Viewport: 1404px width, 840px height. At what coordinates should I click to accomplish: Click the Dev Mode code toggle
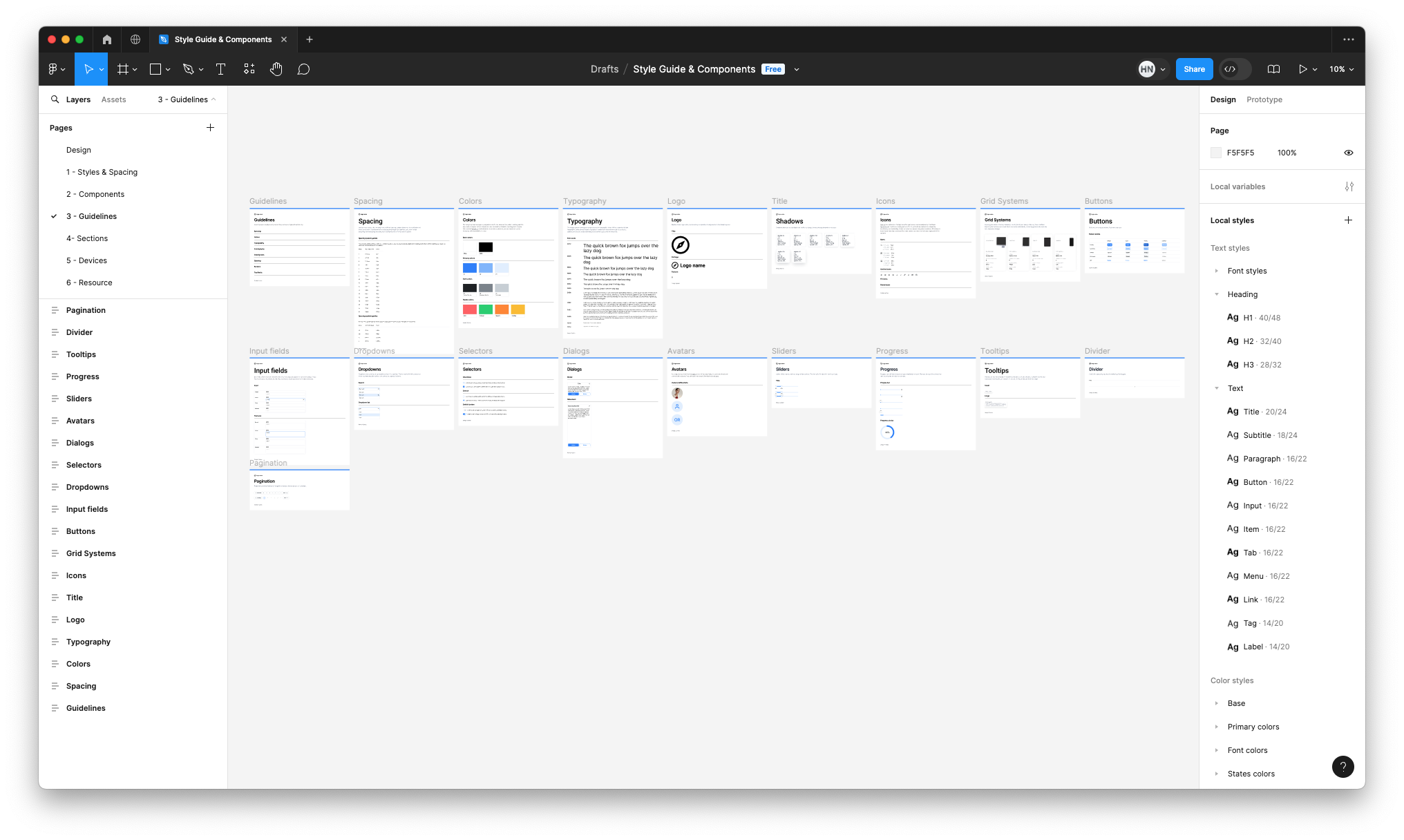click(x=1231, y=69)
